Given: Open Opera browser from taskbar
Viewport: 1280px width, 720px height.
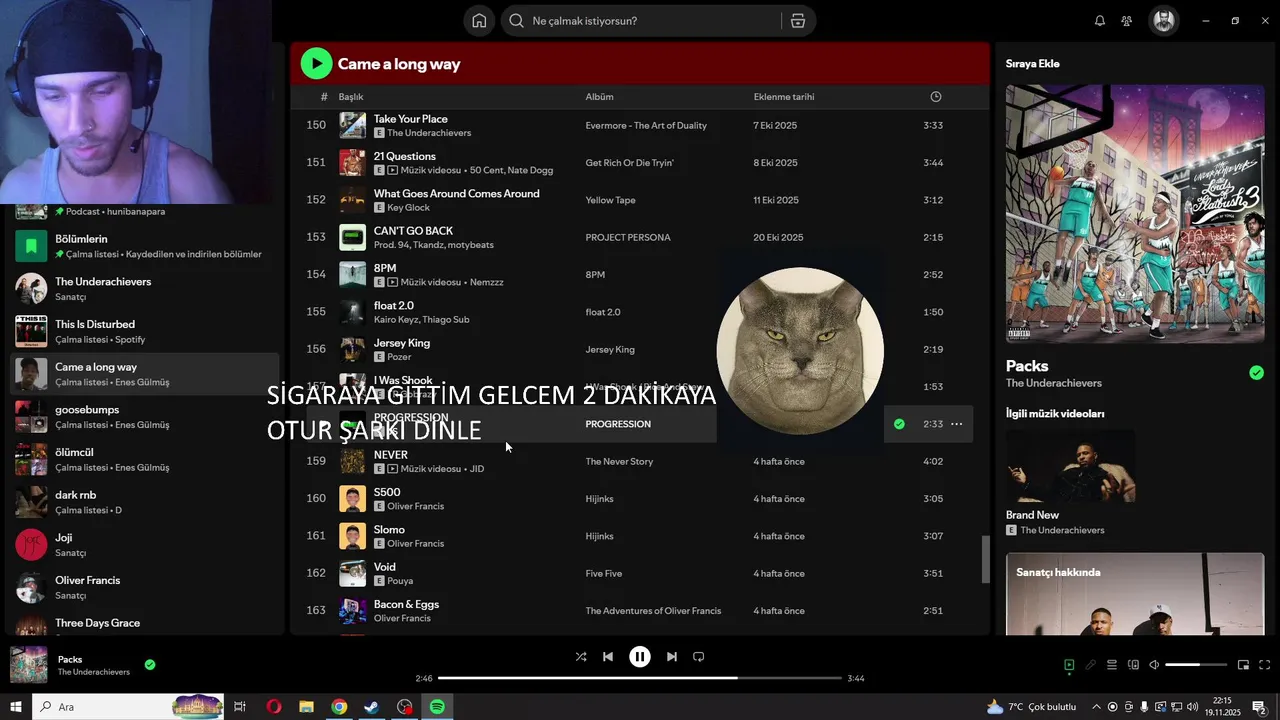Looking at the screenshot, I should (x=274, y=707).
